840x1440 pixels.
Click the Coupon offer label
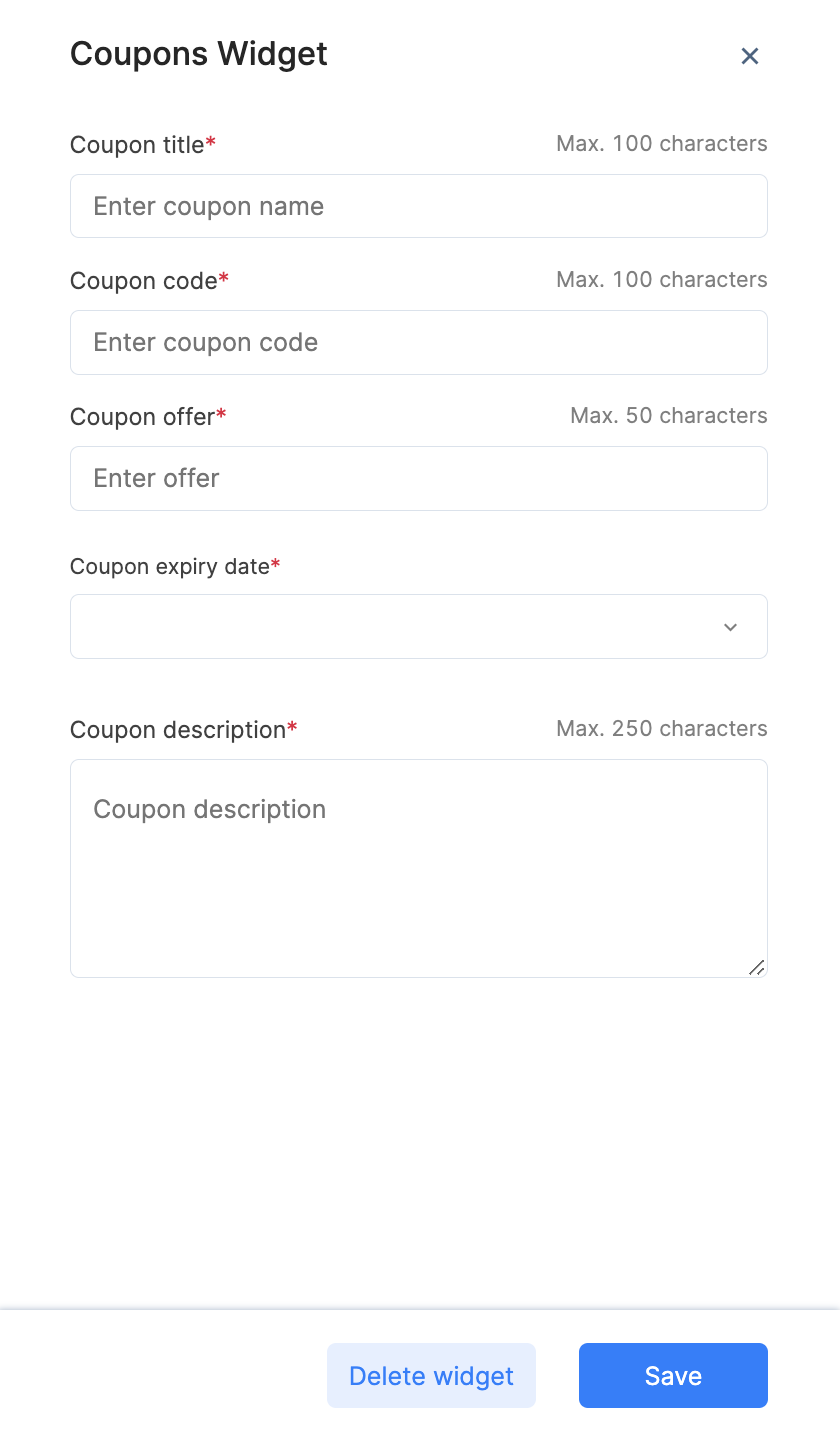click(142, 416)
